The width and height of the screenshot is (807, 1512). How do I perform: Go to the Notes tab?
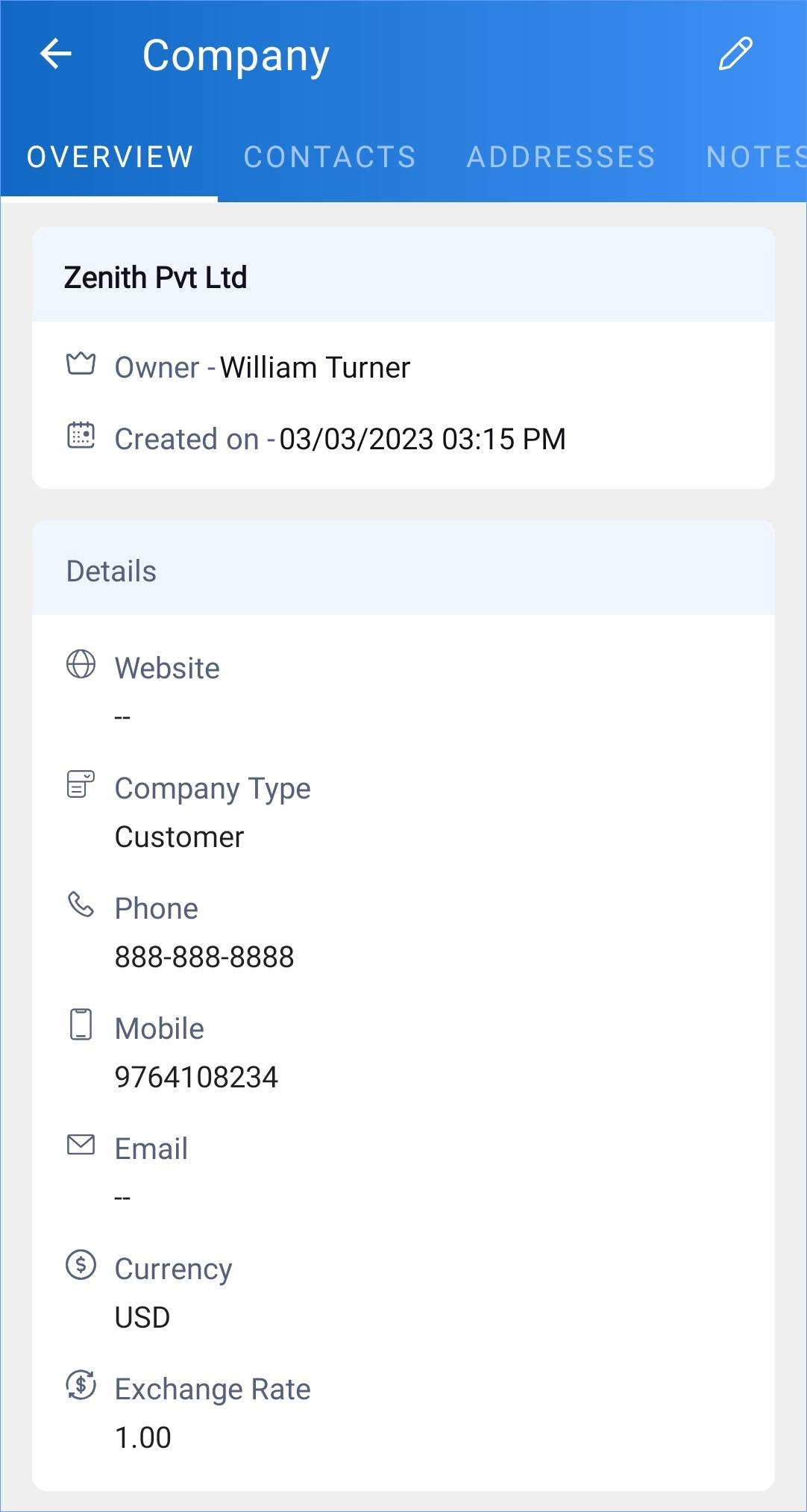tap(755, 157)
